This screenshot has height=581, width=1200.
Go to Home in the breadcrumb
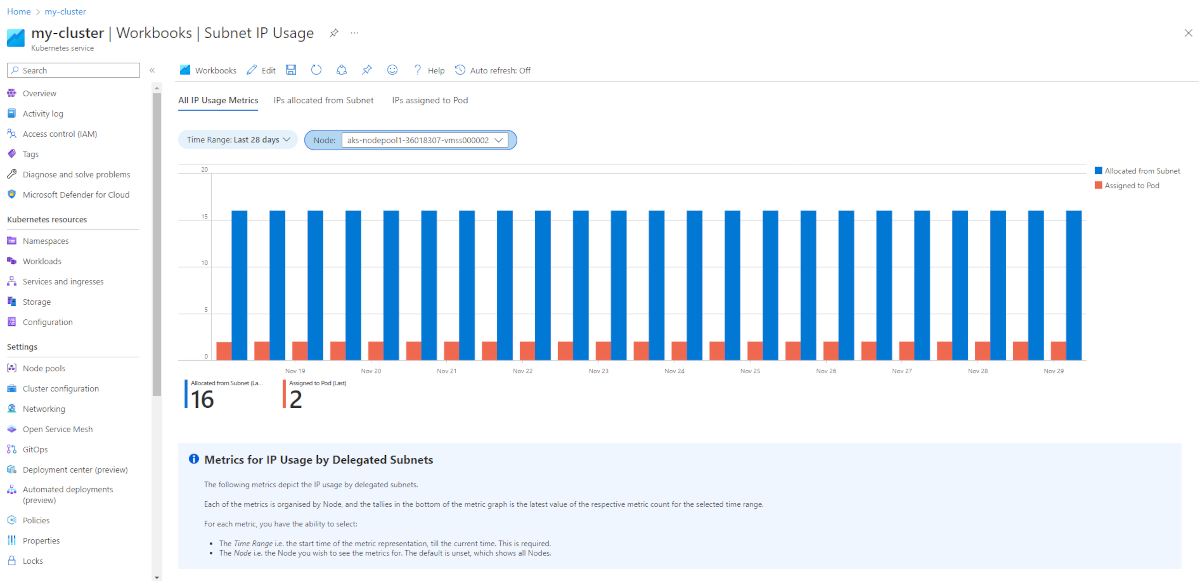(x=18, y=11)
